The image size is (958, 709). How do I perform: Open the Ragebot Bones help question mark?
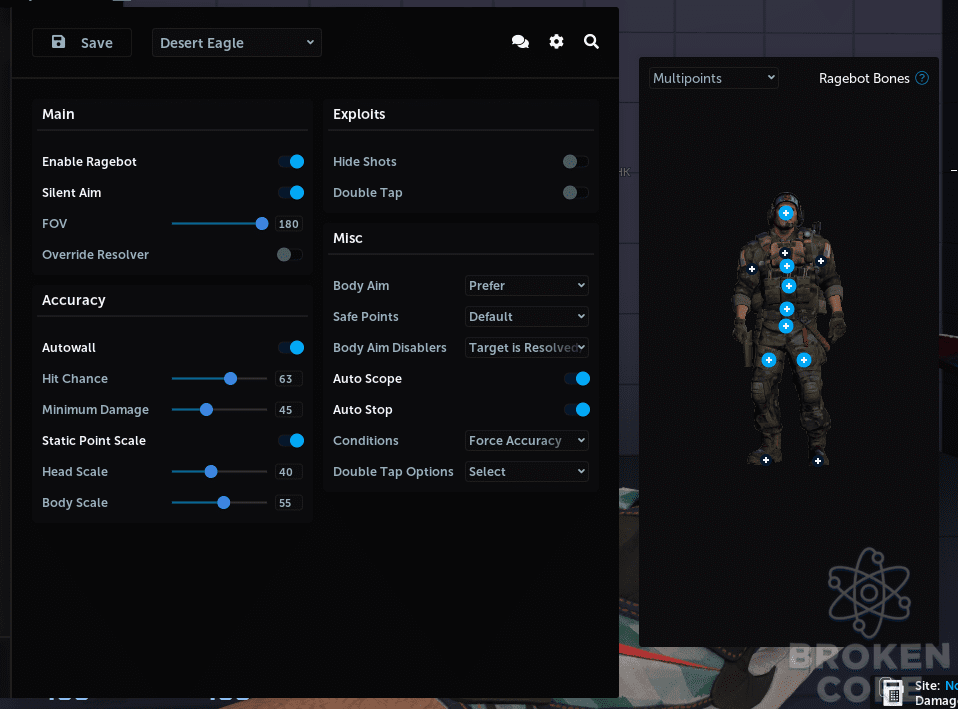[x=922, y=78]
